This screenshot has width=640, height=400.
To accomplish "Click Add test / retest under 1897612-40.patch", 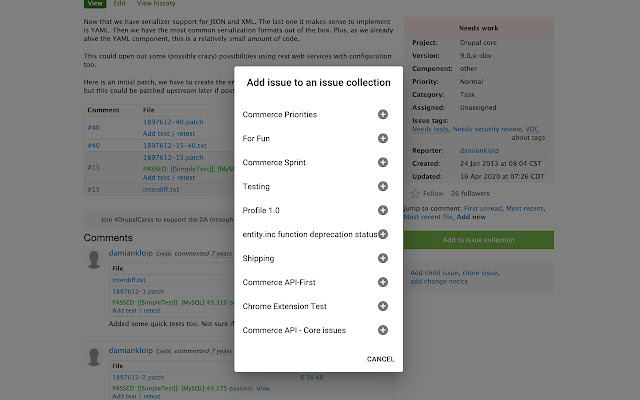I will [x=169, y=133].
